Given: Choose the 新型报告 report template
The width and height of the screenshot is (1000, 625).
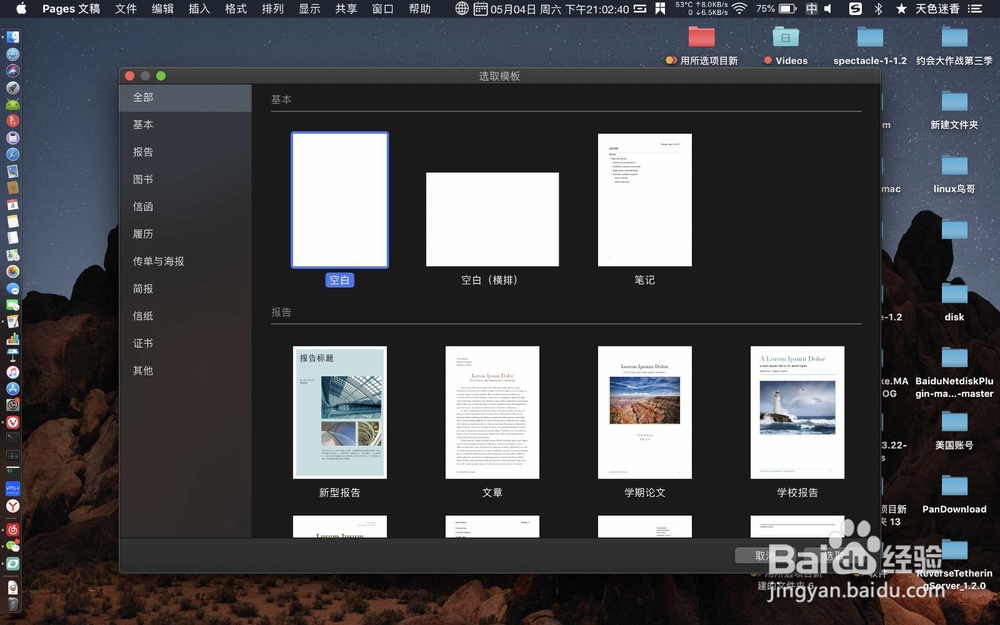Looking at the screenshot, I should pos(340,412).
